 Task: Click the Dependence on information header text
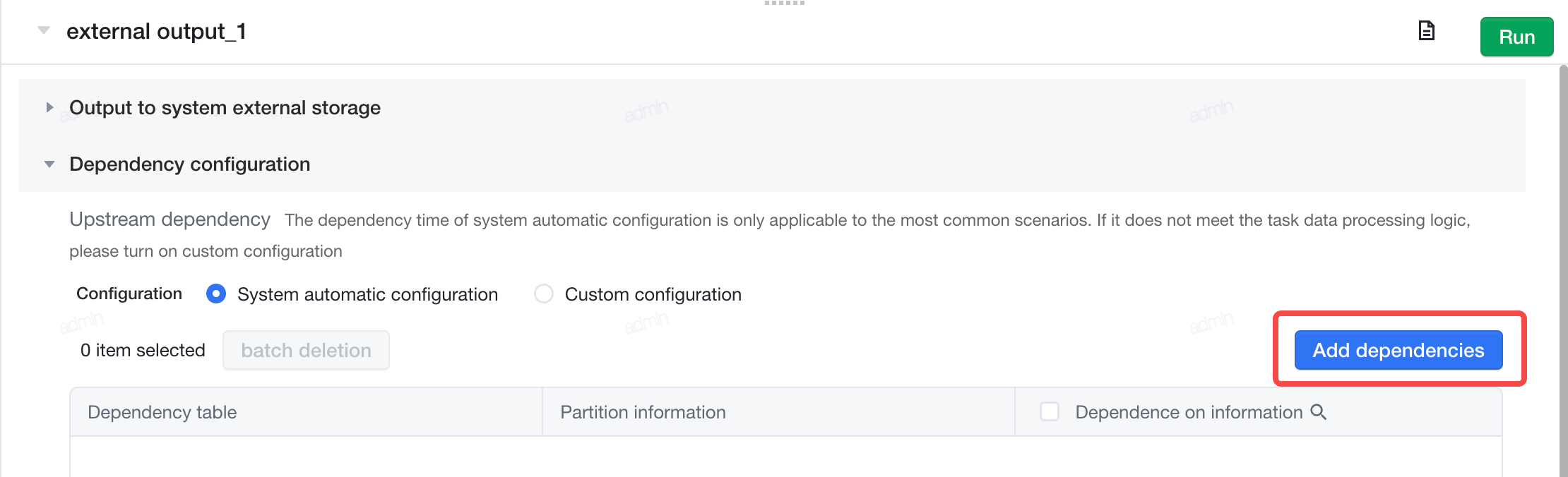[x=1189, y=412]
